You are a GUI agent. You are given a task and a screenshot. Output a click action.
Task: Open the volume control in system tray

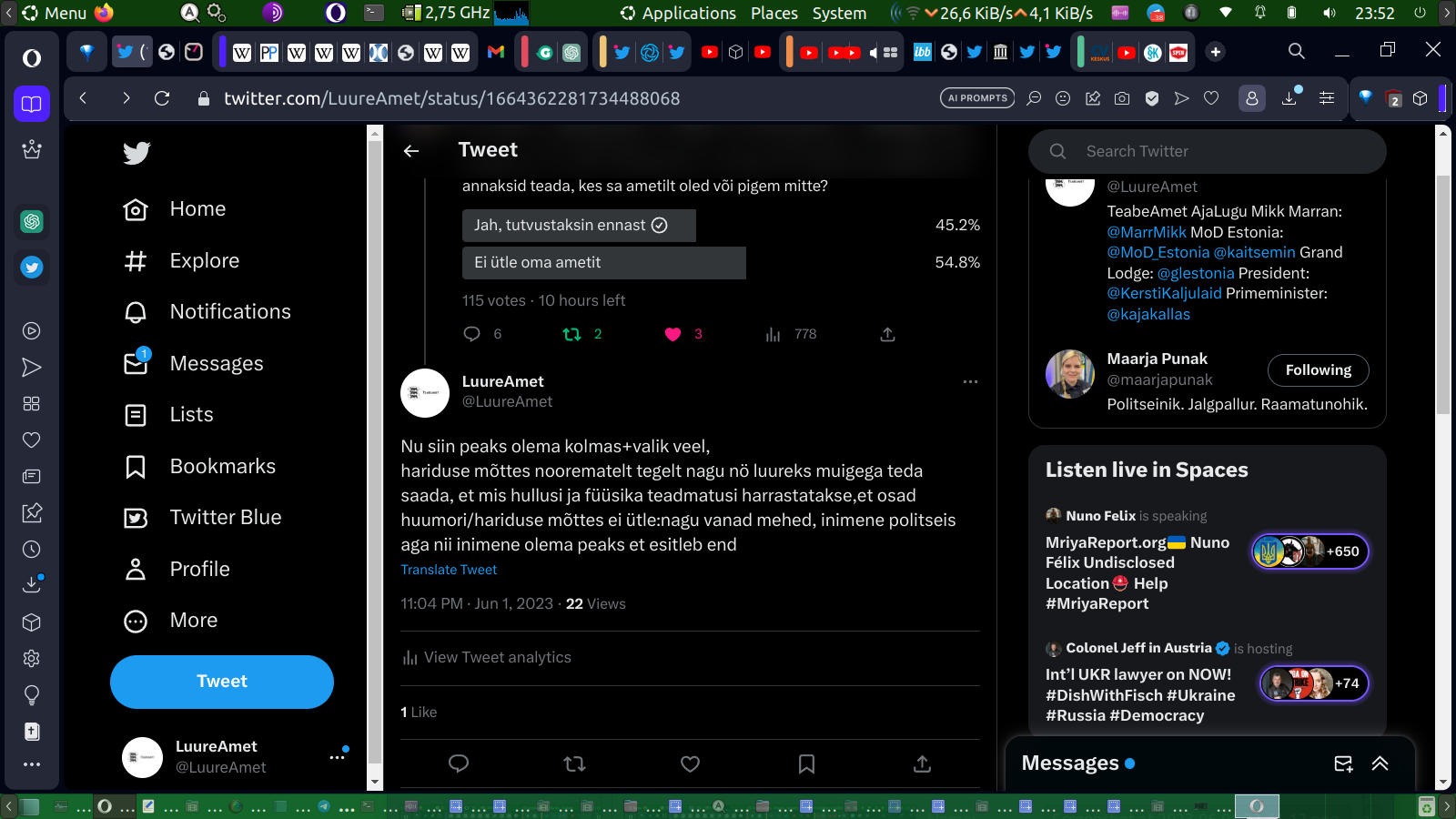1330,13
